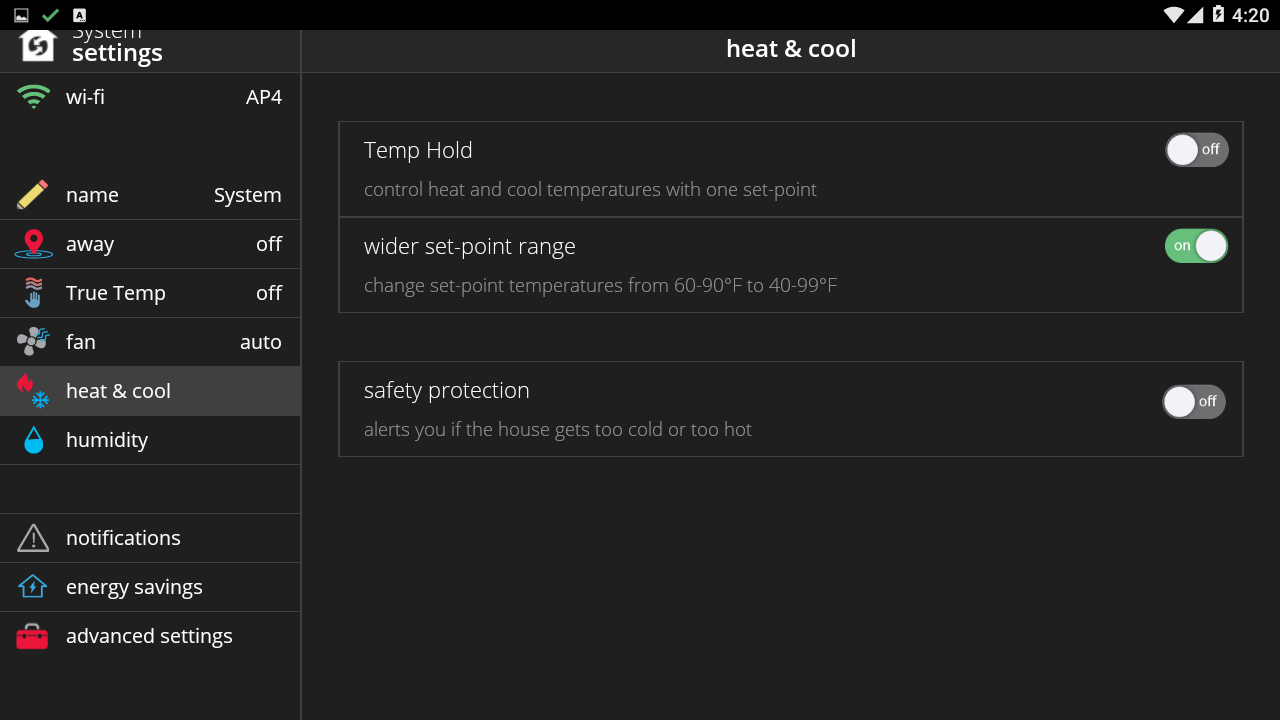Open the humidity settings menu item

pyautogui.click(x=150, y=440)
